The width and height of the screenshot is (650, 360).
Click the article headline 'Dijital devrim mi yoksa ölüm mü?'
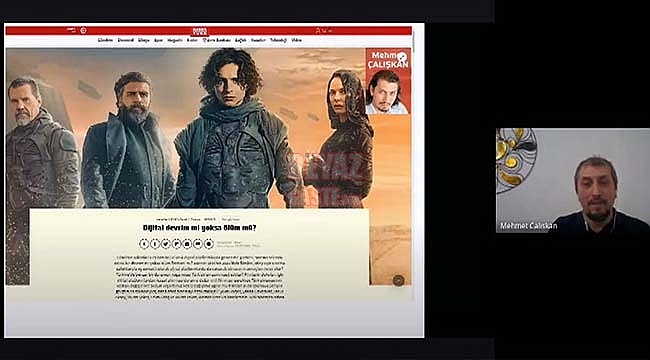pyautogui.click(x=199, y=227)
